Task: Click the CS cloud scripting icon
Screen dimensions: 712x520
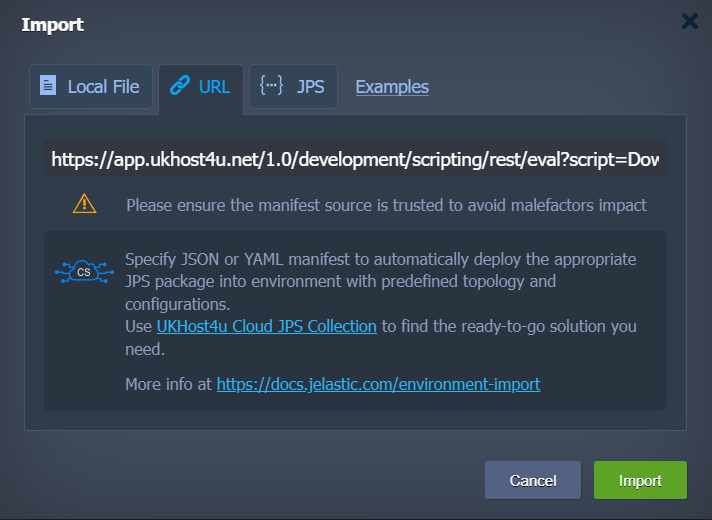Action: [84, 272]
